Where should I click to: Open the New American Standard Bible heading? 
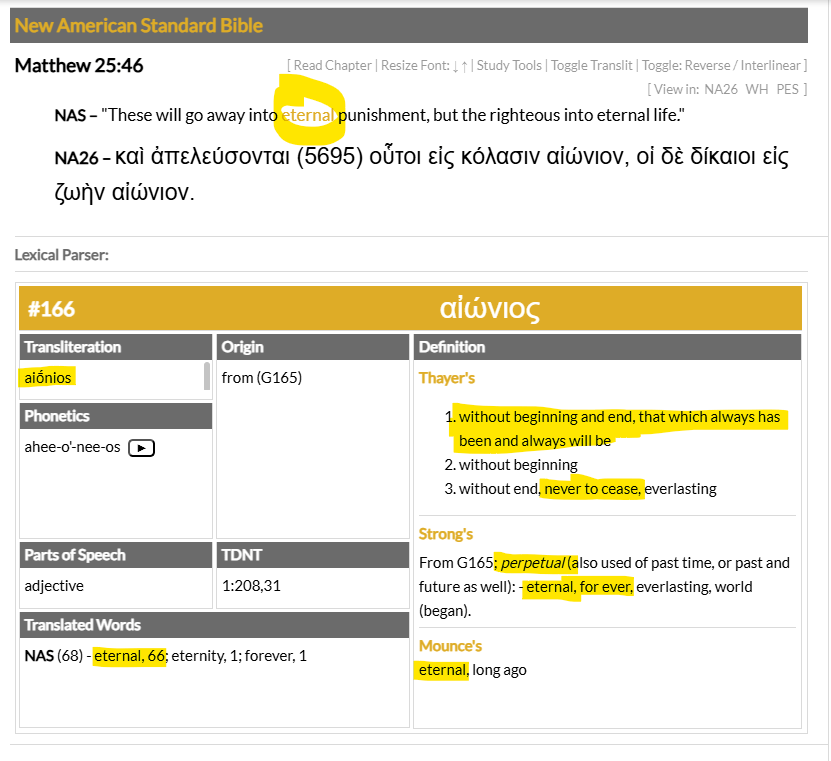coord(139,25)
